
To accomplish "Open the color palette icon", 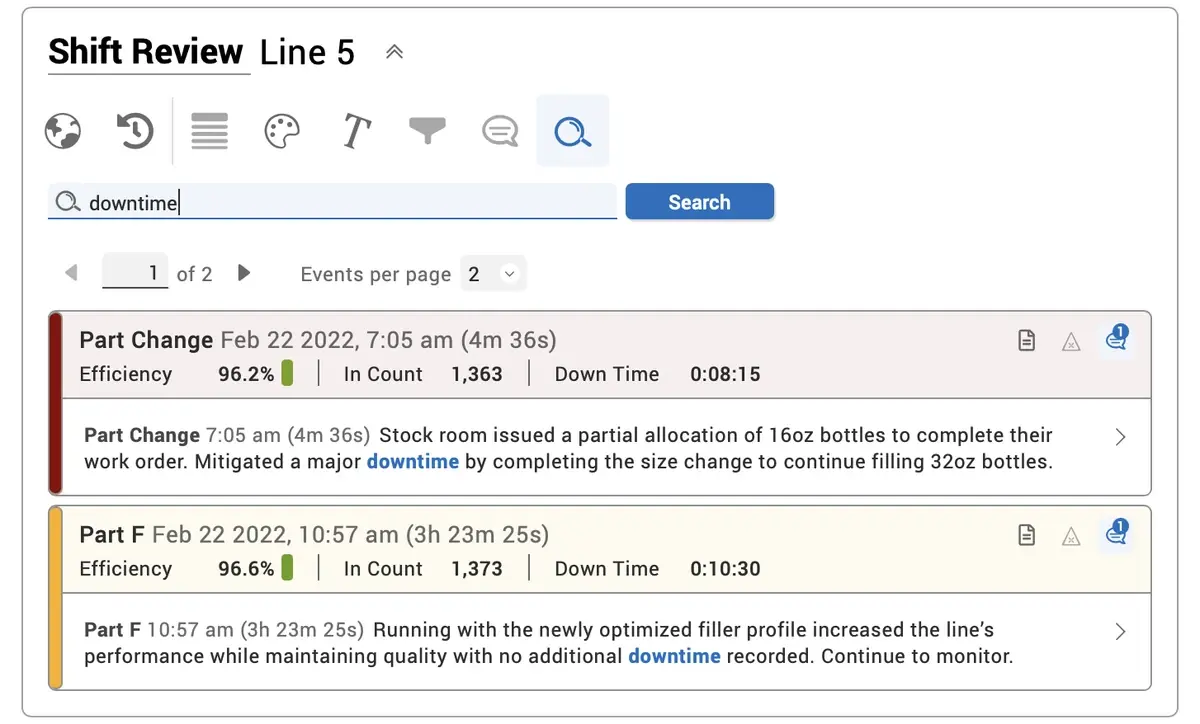I will [282, 131].
